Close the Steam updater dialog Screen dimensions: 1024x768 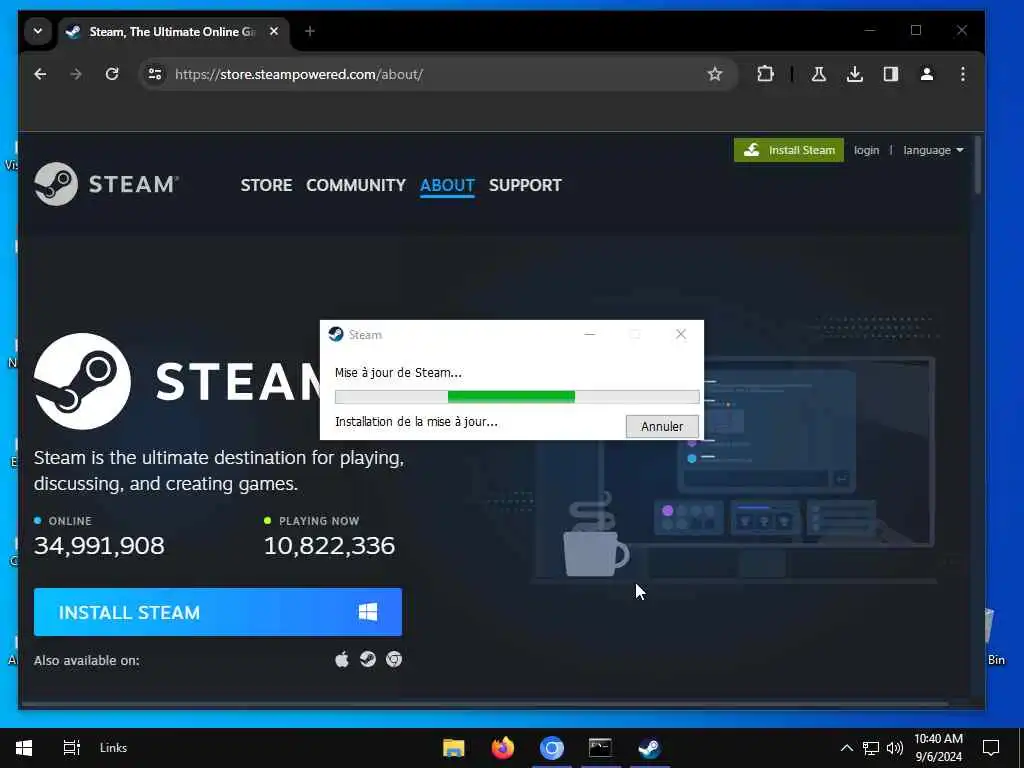pos(680,334)
